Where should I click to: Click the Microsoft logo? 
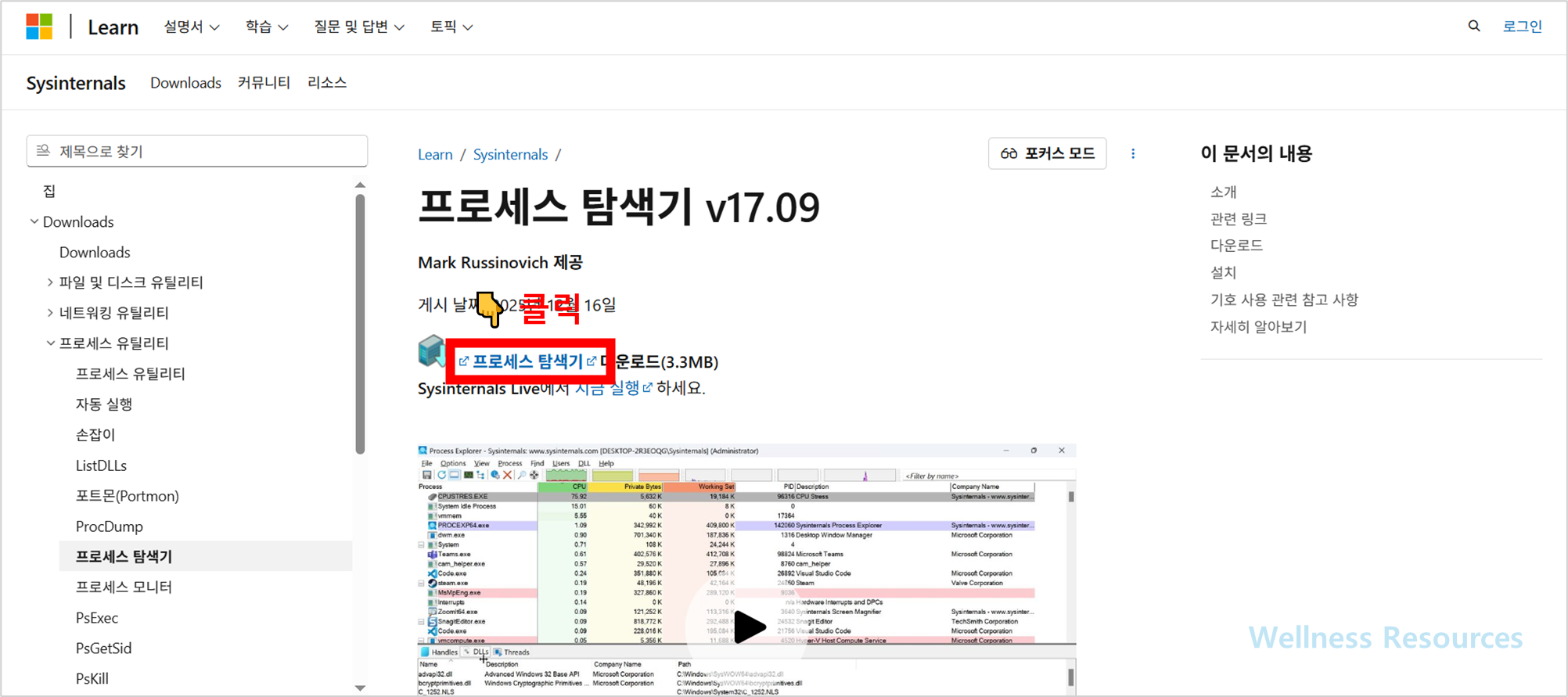39,27
